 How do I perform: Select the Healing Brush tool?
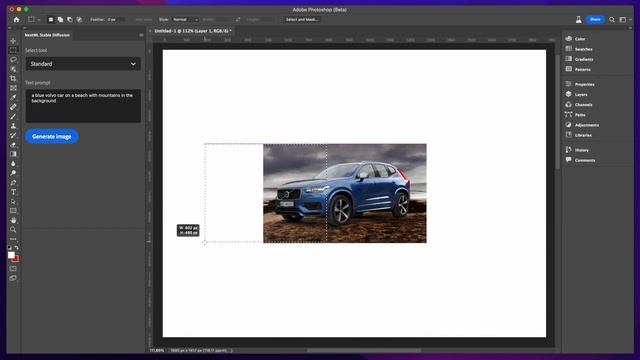(x=13, y=107)
